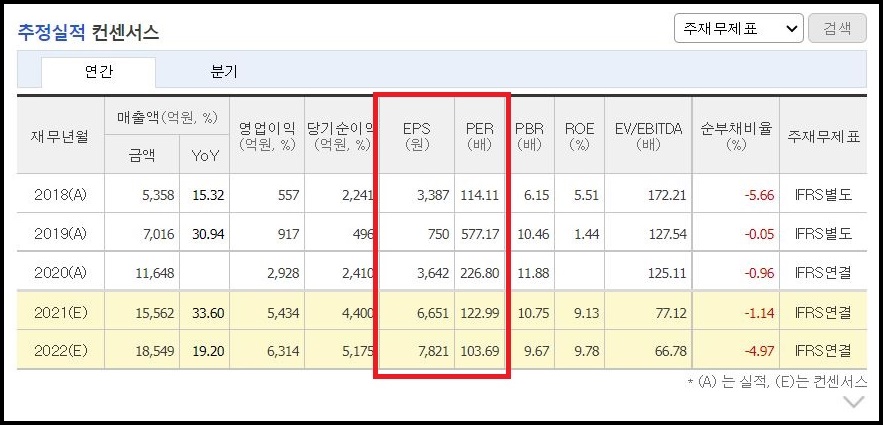Select the 2020(A) row label

coord(61,273)
